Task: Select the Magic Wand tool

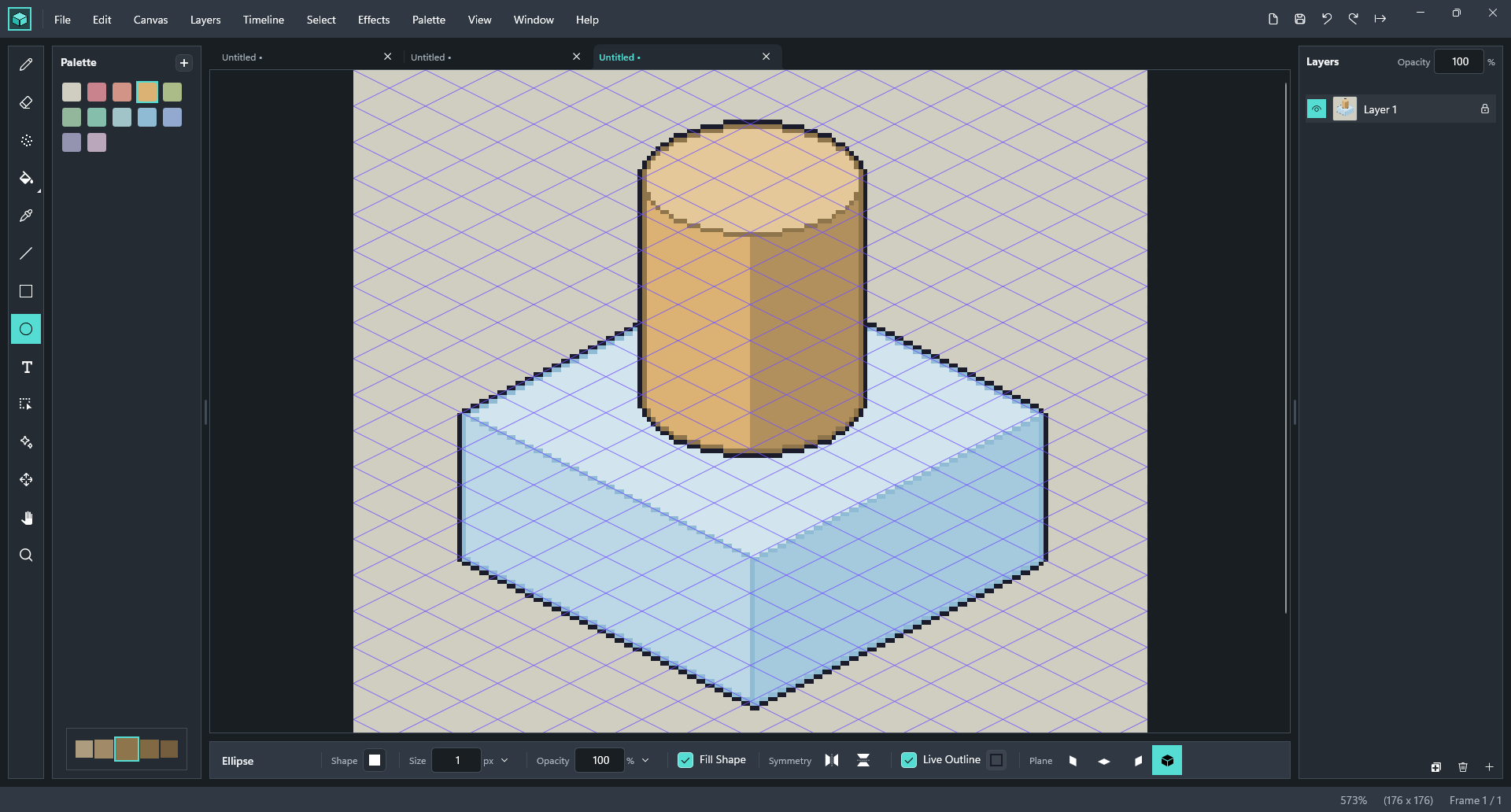Action: 26,441
